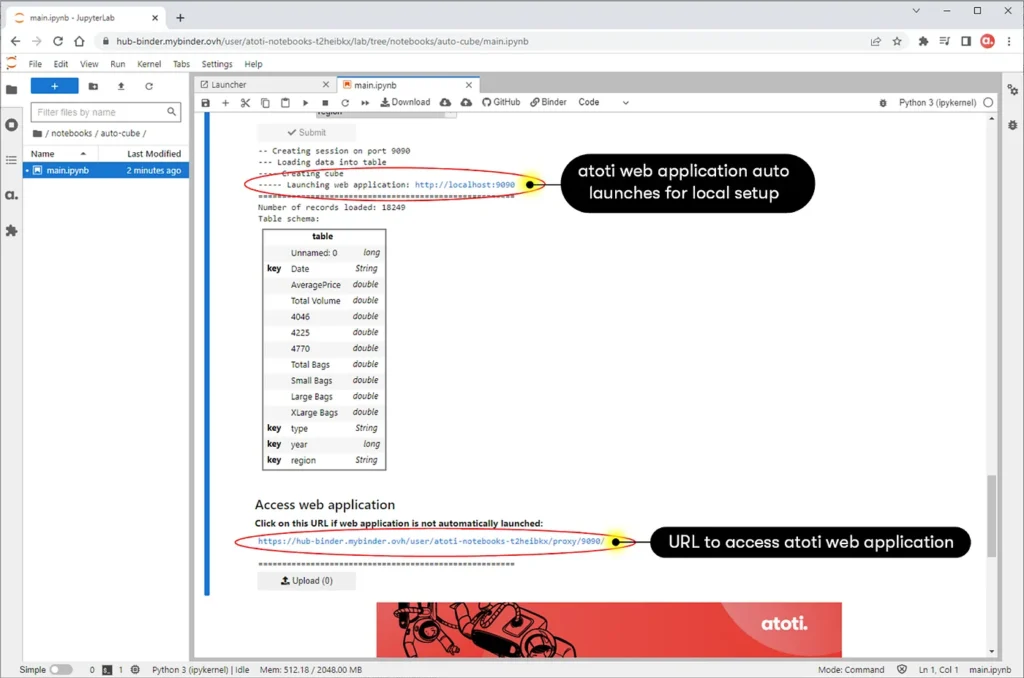
Task: Click the Binder toolbar button
Action: [549, 103]
